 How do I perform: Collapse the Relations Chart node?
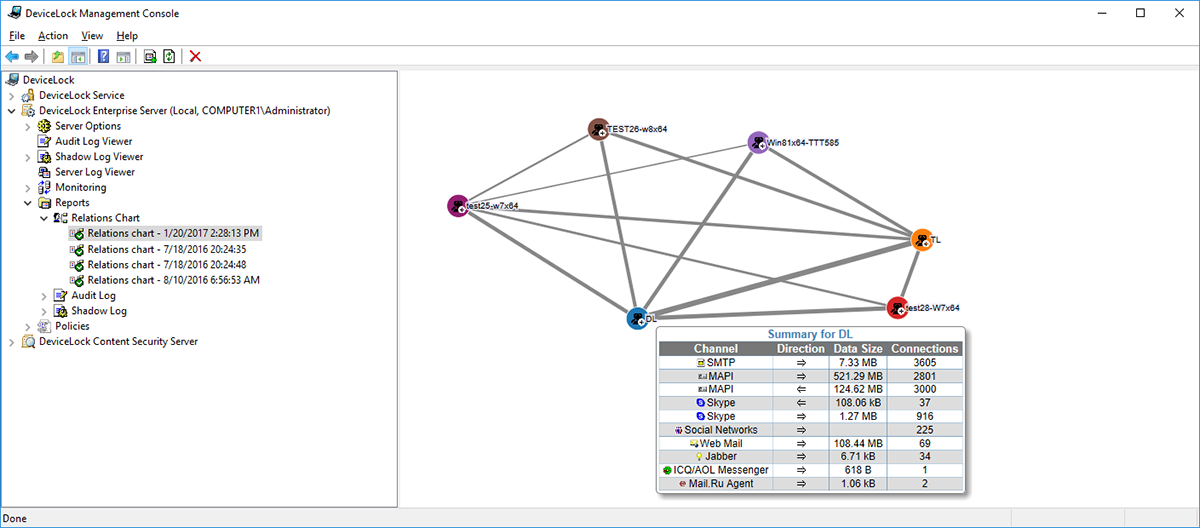tap(43, 218)
